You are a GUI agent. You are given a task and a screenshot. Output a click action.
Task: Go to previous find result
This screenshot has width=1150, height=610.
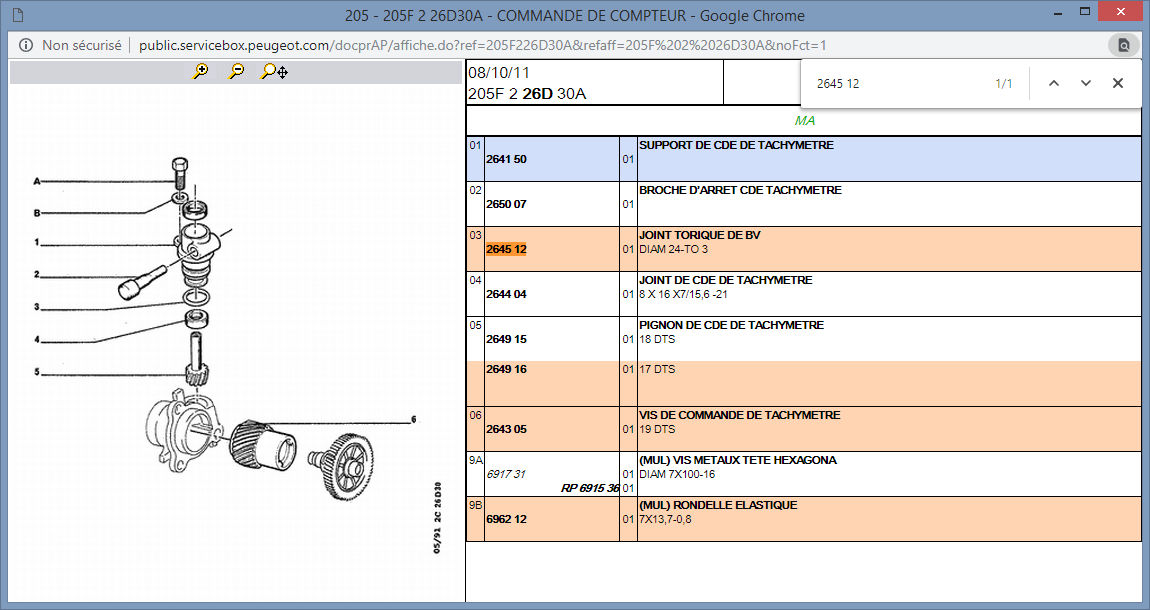pos(1053,84)
